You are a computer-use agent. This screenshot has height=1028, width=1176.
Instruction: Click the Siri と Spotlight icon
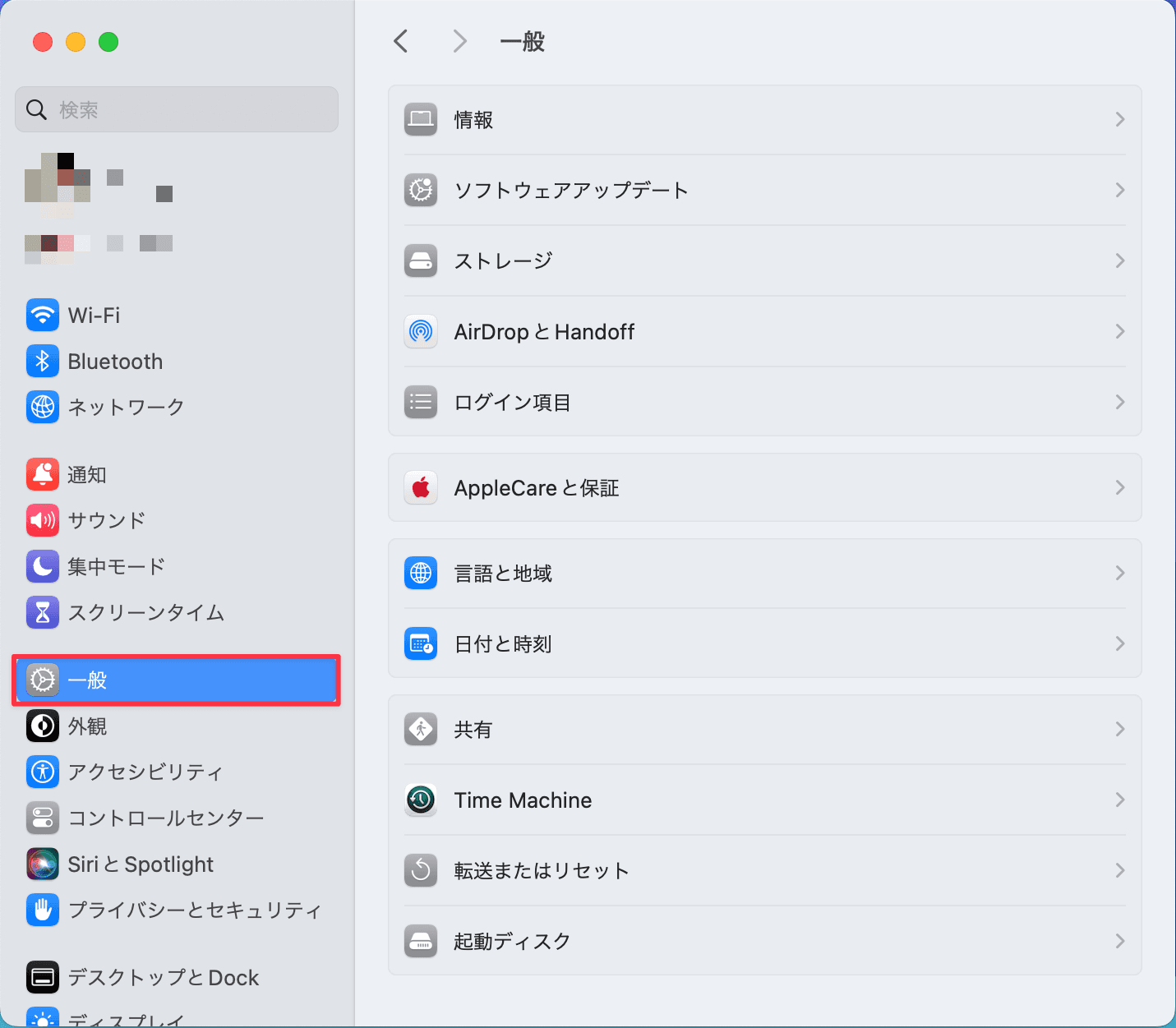(43, 864)
